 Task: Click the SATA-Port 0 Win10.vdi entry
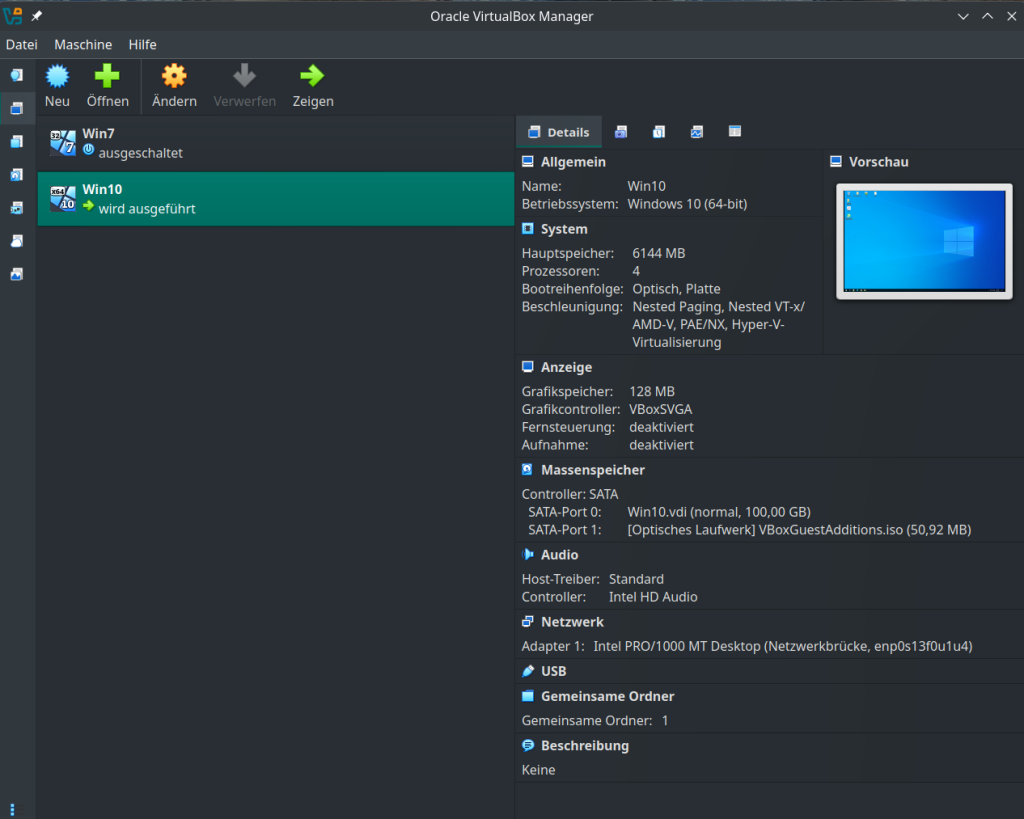[x=719, y=512]
